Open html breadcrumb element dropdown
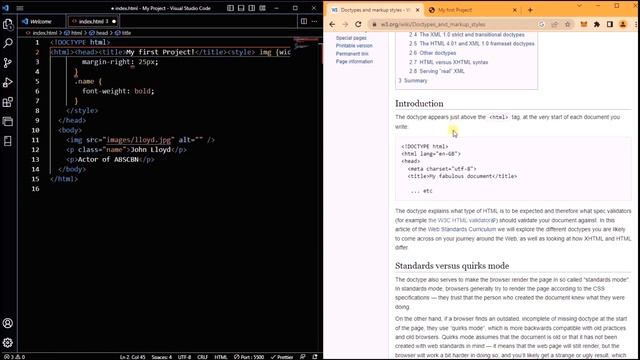This screenshot has width=640, height=360. (73, 33)
